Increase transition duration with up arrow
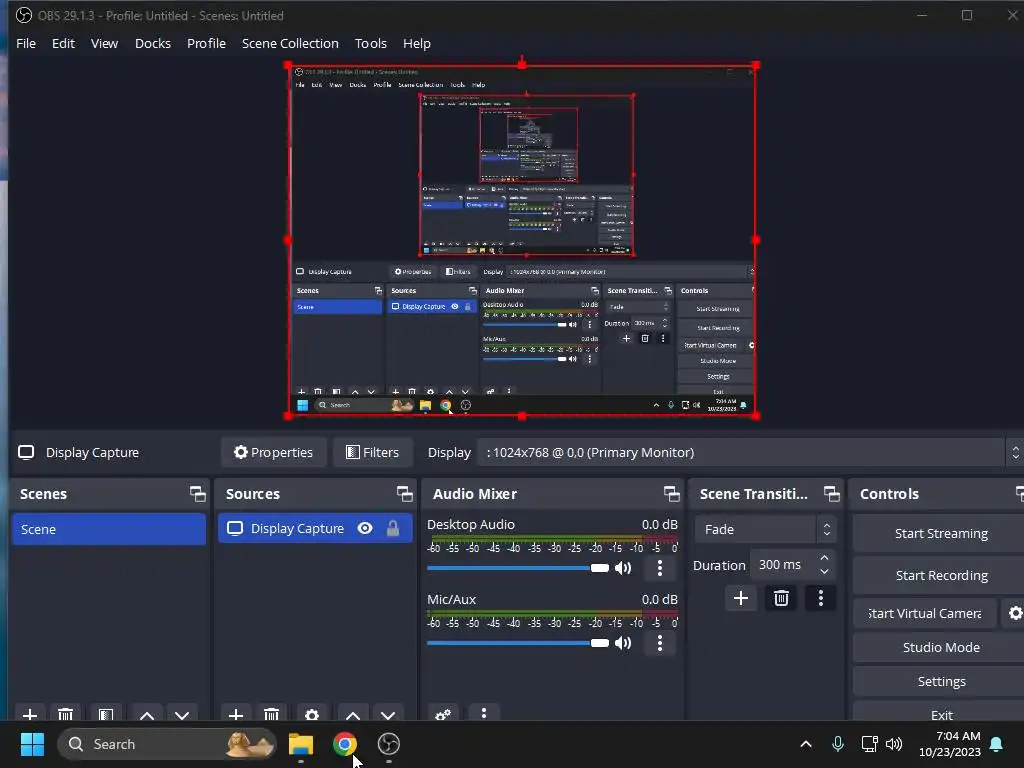 [825, 558]
